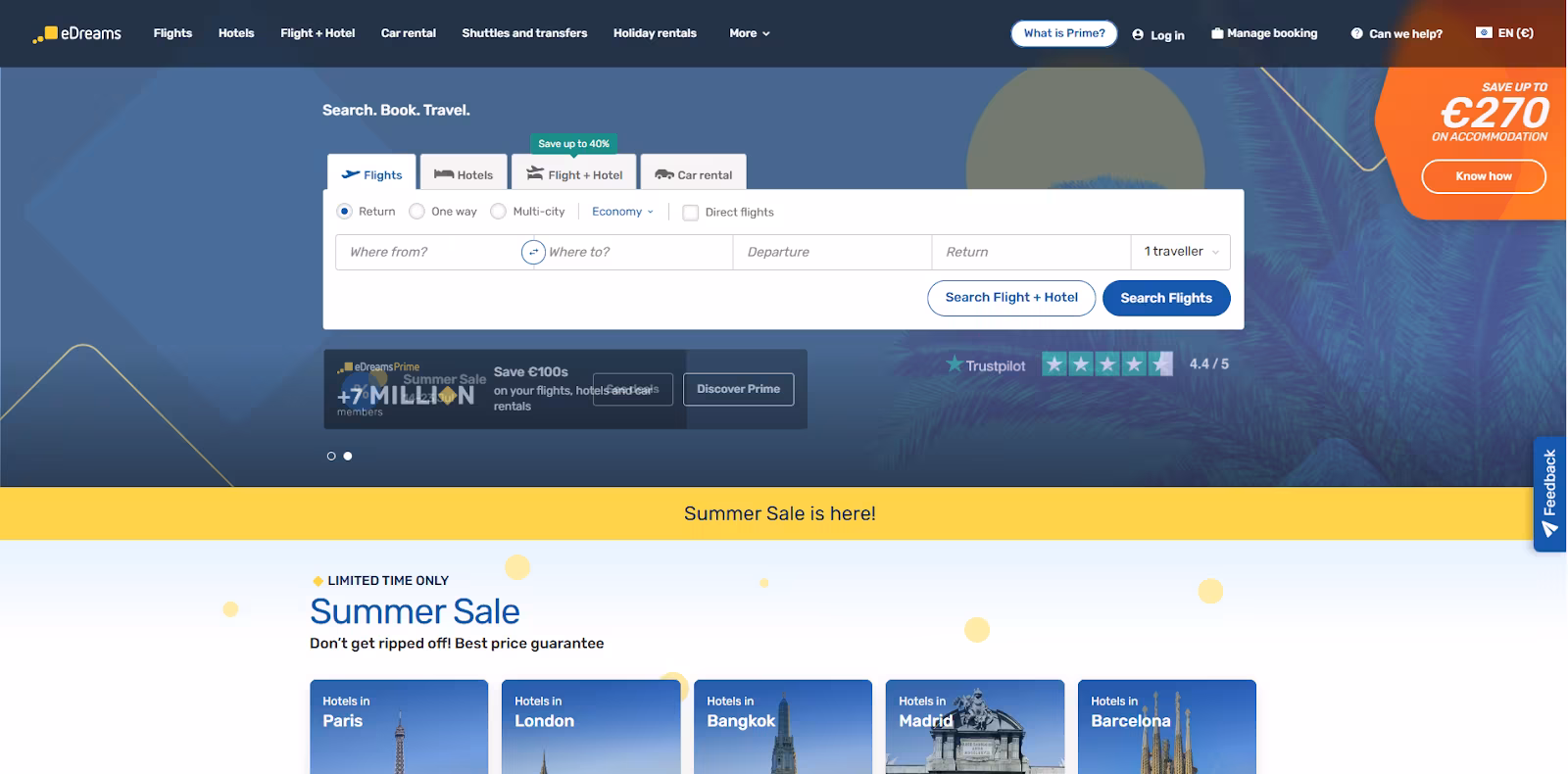Select the Multi-city radio button
Viewport: 1568px width, 774px height.
tap(498, 212)
